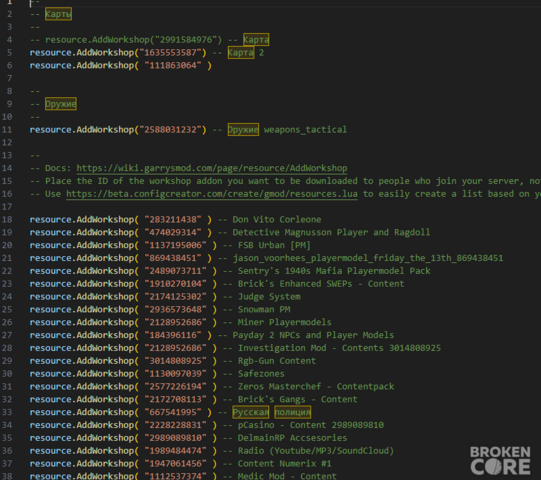Click the workshop ID "1635553587"

173,53
